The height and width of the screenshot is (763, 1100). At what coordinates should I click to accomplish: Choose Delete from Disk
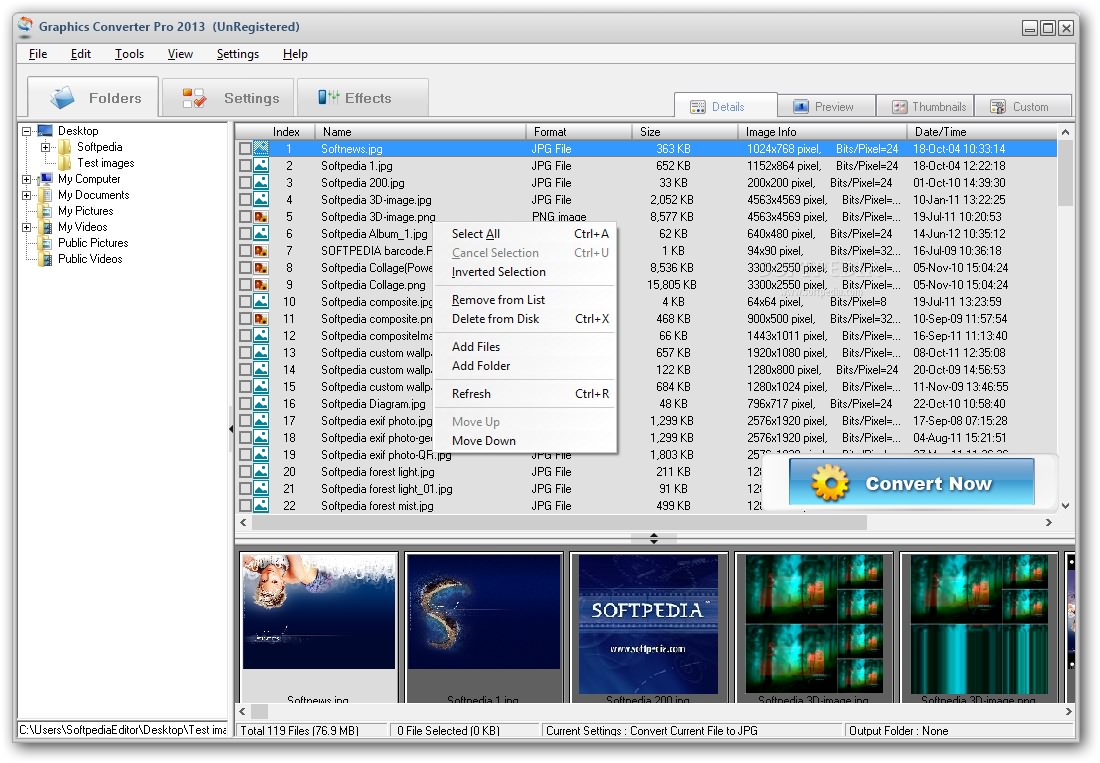pos(525,318)
